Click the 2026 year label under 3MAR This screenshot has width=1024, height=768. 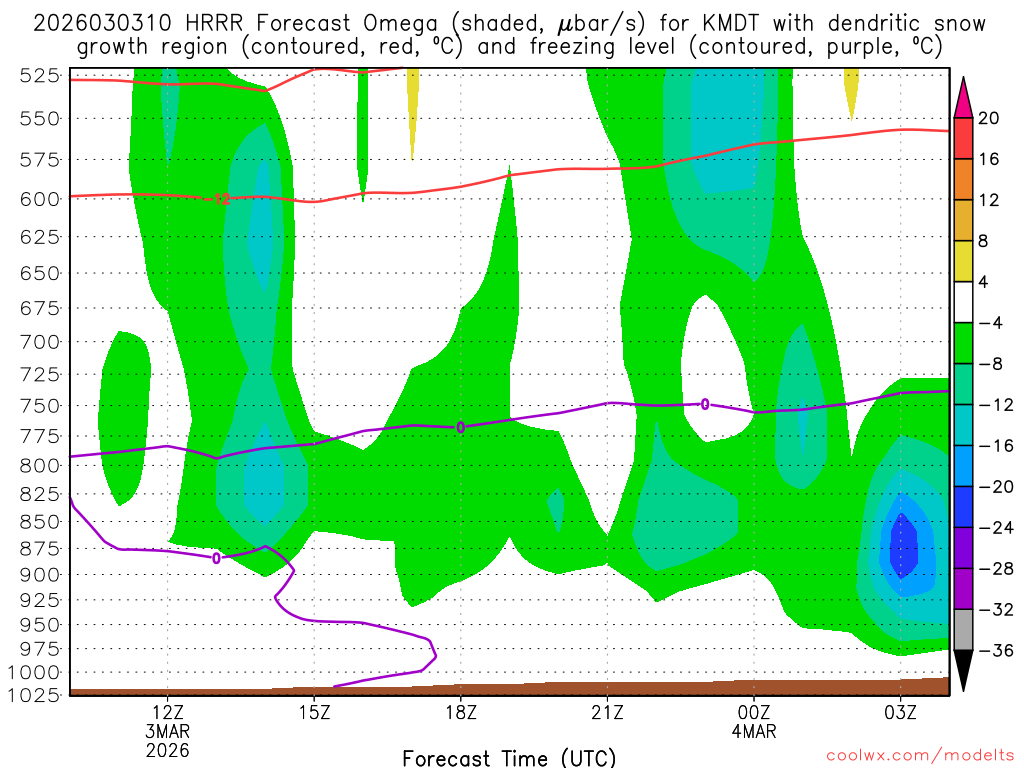point(168,750)
